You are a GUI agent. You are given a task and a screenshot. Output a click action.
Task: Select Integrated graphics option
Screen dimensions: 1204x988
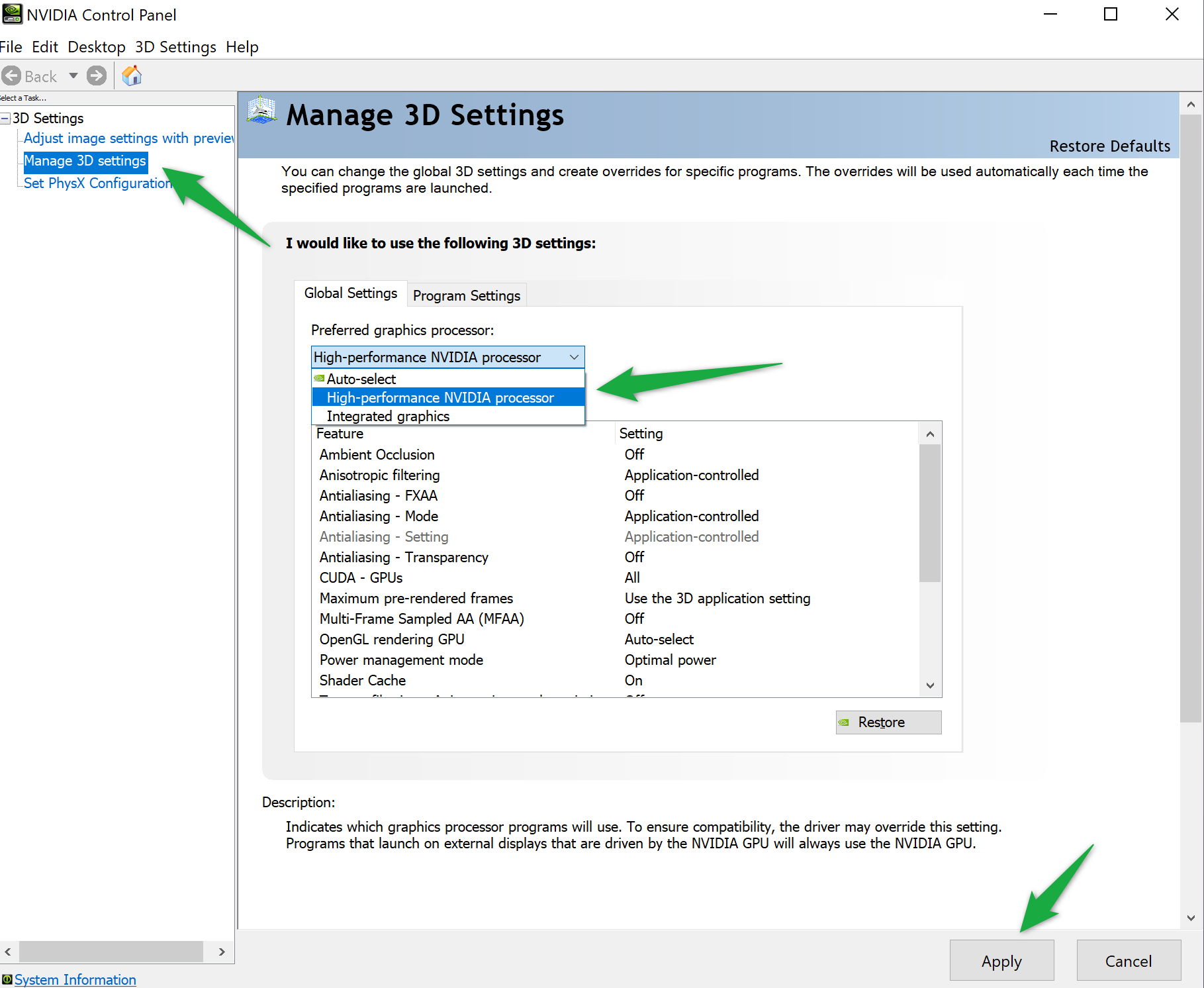[x=388, y=416]
